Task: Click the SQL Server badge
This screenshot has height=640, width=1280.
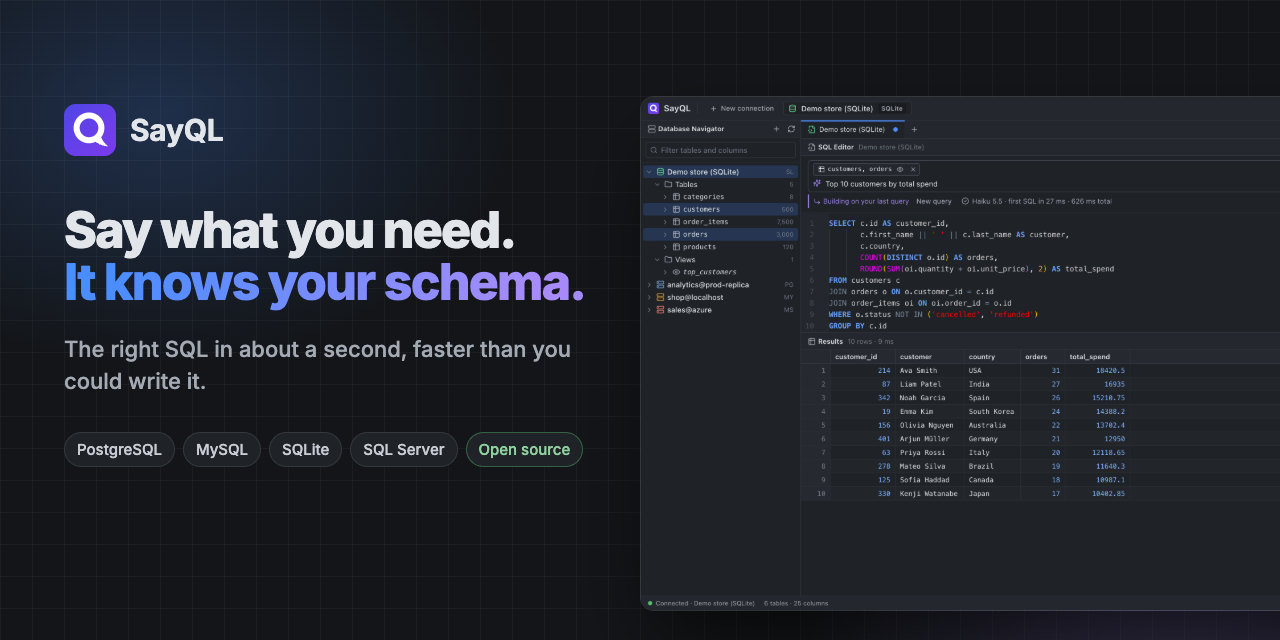Action: (404, 450)
